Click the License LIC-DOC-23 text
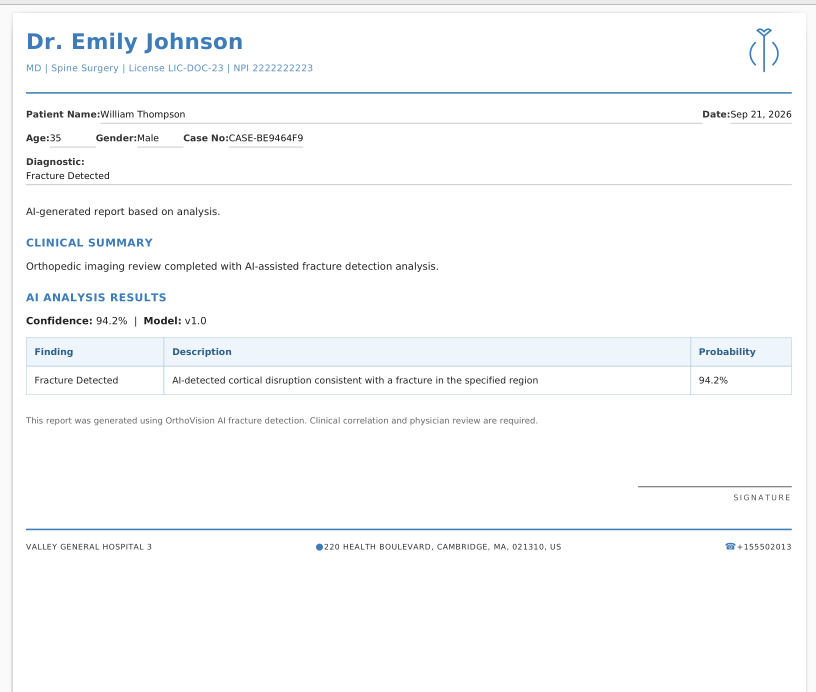 [x=176, y=68]
